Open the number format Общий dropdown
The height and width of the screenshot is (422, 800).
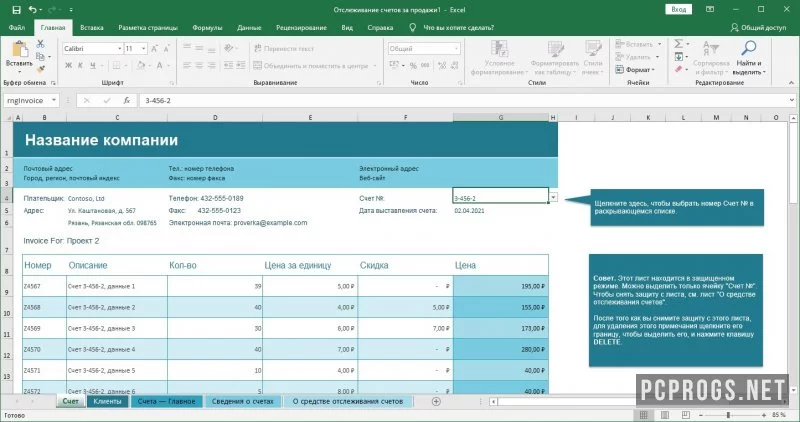coord(456,48)
